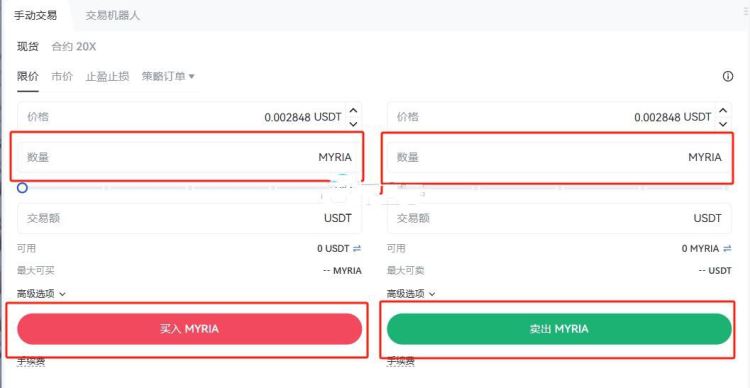Increase sell price with up arrow
750x388 pixels.
pos(723,111)
